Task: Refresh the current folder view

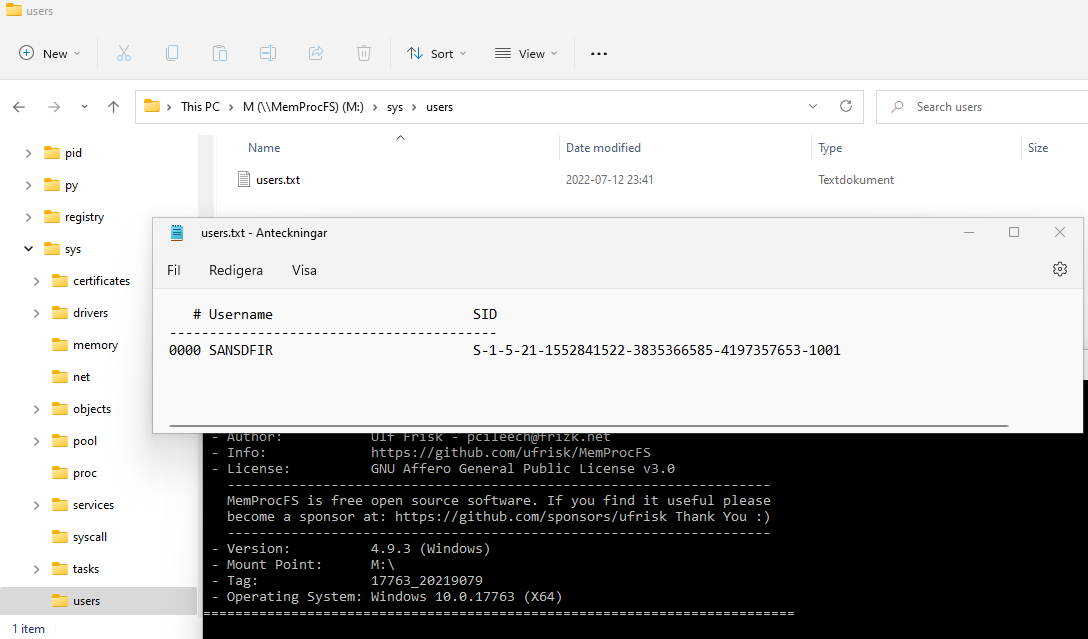Action: (845, 107)
